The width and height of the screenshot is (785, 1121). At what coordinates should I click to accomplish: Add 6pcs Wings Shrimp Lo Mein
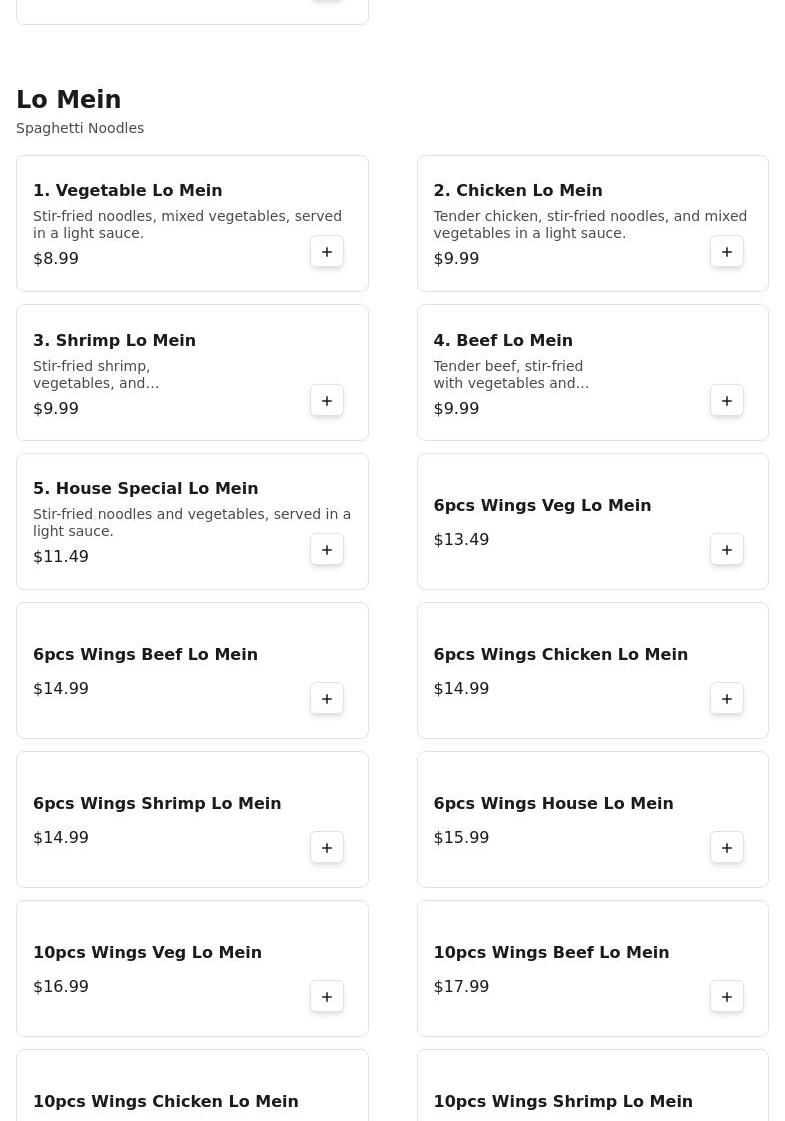click(x=327, y=848)
